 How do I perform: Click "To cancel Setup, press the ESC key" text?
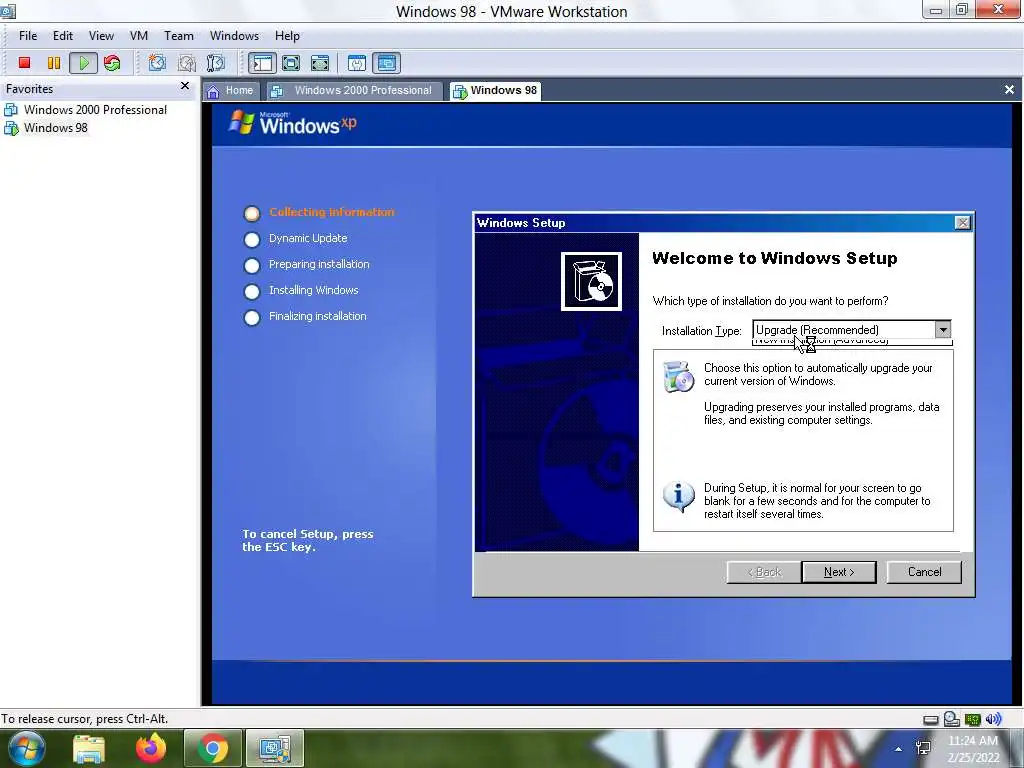(308, 540)
